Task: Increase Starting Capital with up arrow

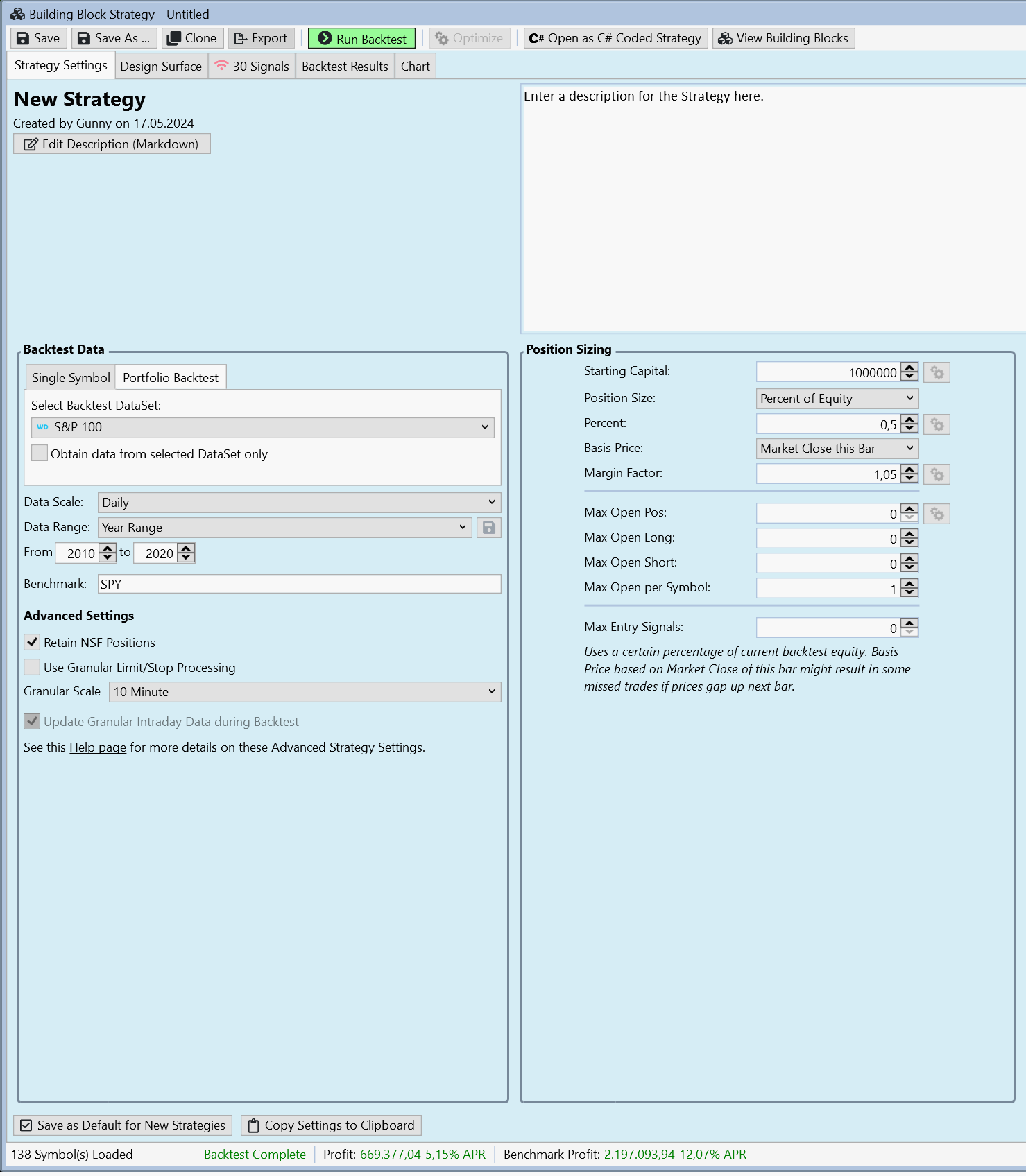Action: [909, 367]
